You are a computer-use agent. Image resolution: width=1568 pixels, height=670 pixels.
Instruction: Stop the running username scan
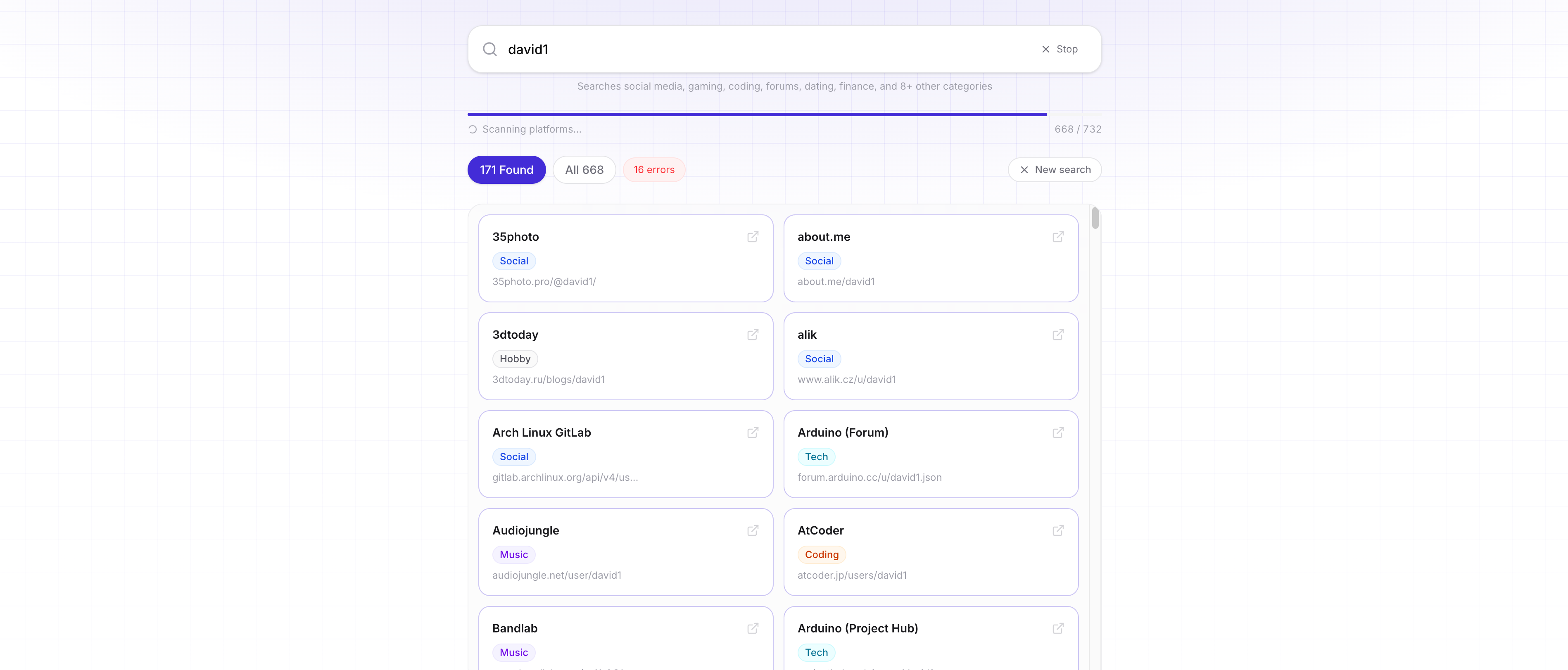1060,49
